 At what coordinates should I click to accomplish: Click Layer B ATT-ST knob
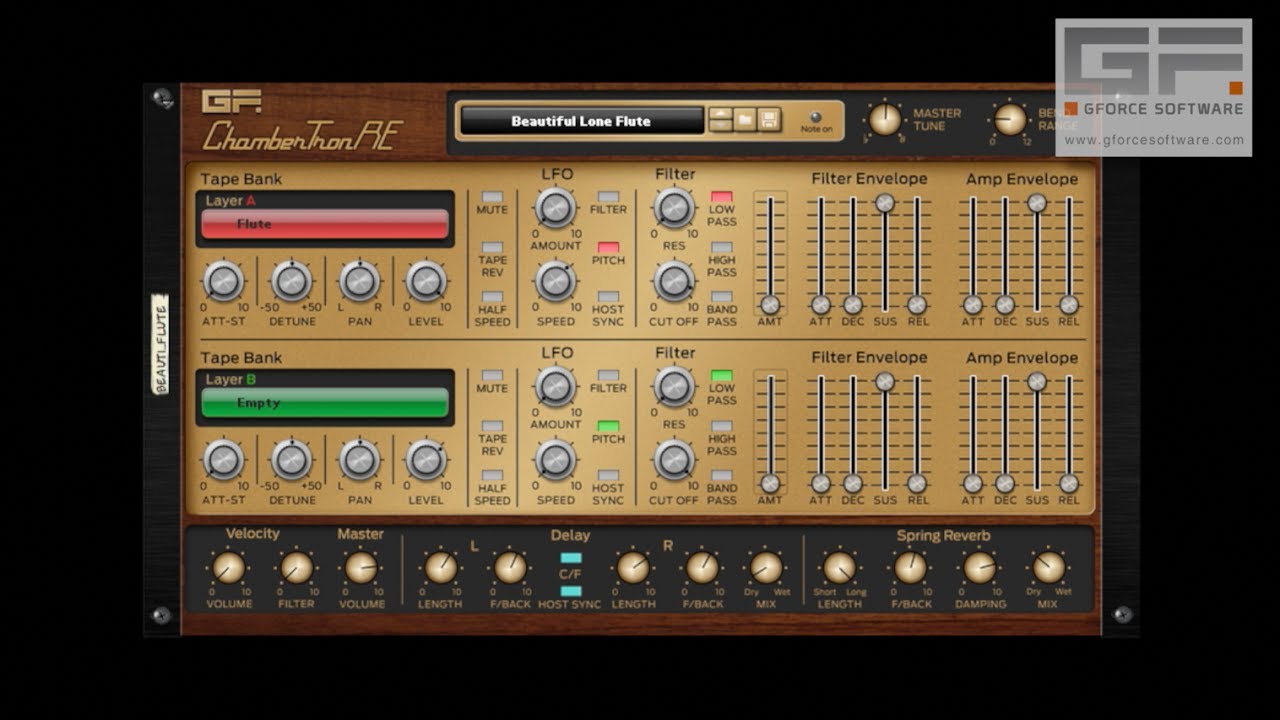click(x=224, y=460)
